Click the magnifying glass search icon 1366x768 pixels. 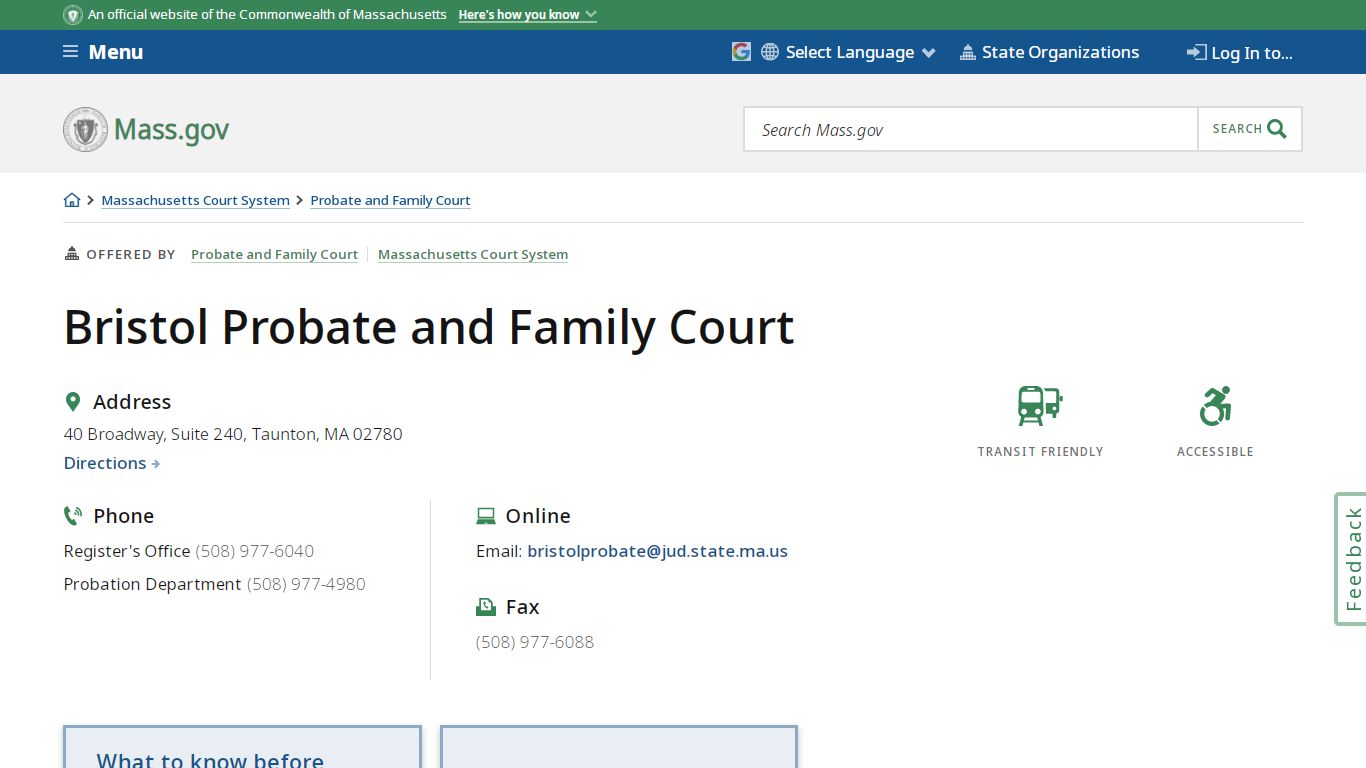[1277, 129]
